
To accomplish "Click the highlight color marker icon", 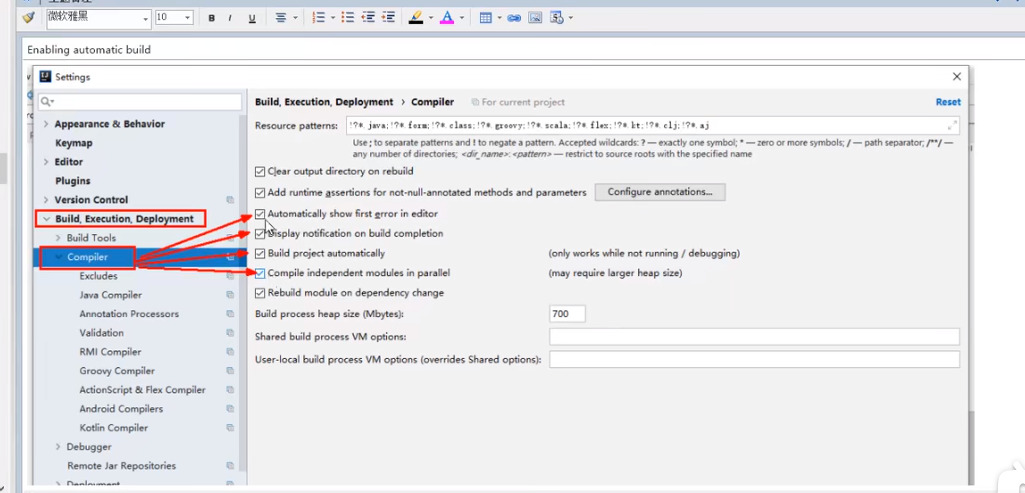I will click(416, 18).
